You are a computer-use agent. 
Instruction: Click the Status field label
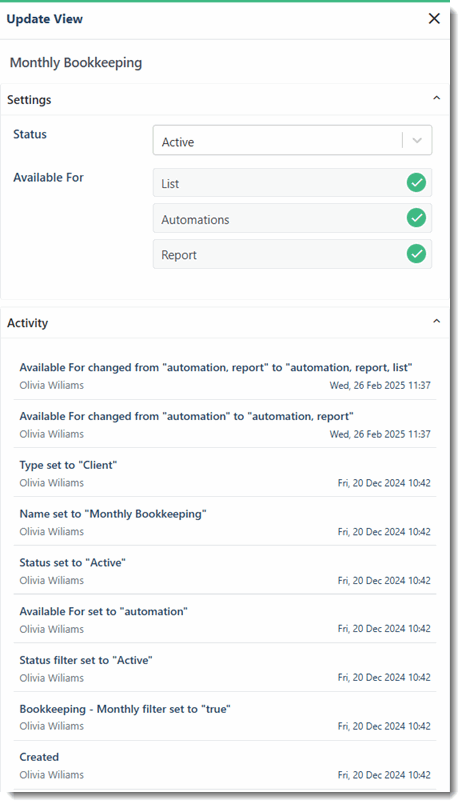30,134
